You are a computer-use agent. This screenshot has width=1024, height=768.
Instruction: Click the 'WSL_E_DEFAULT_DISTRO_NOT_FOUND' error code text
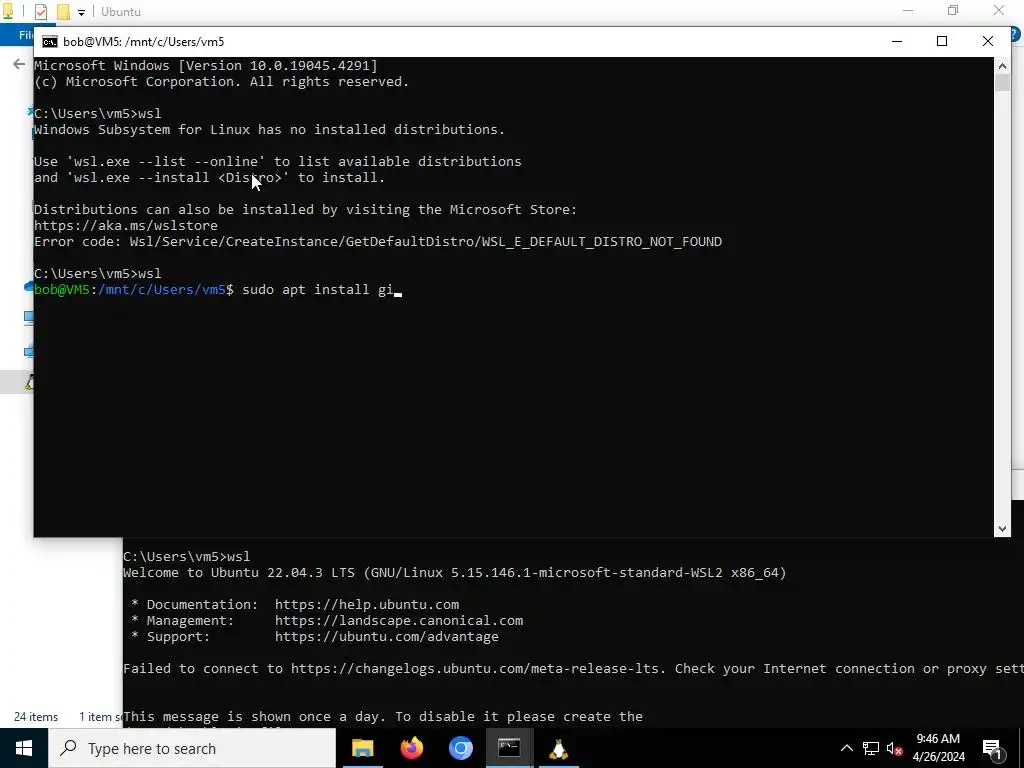click(x=602, y=242)
